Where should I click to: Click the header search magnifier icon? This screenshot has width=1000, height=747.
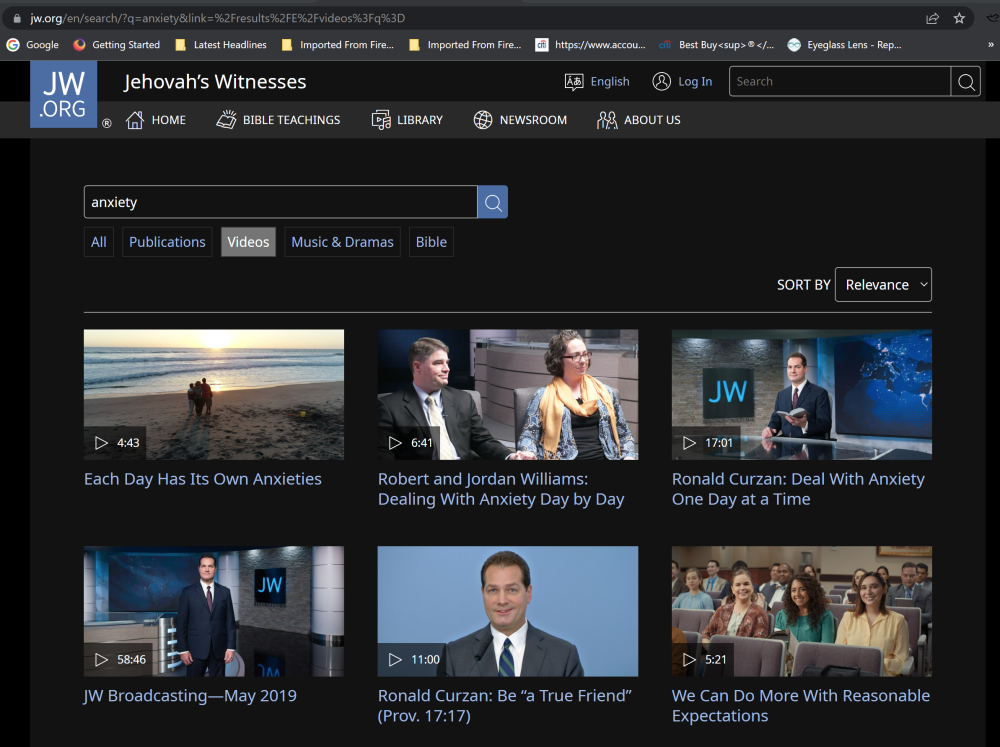coord(966,82)
